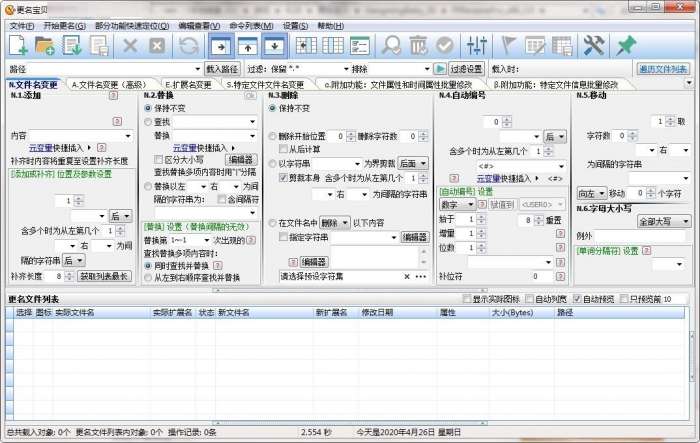
Task: Click the sliders adjustment toolbar icon
Action: (x=476, y=45)
